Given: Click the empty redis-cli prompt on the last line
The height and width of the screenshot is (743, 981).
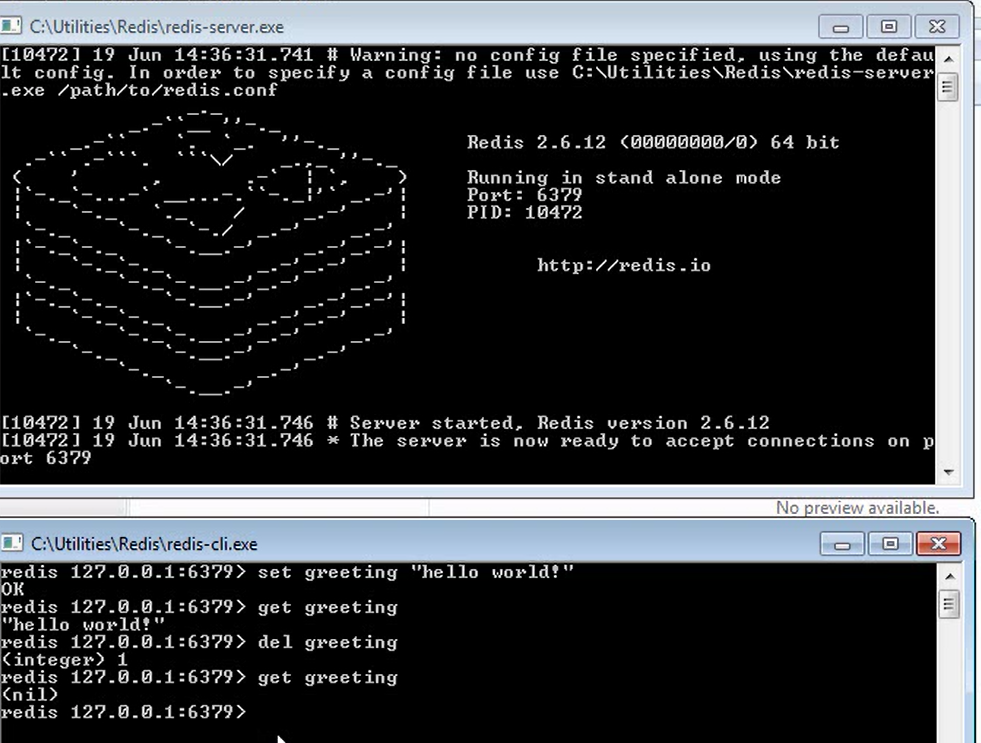Looking at the screenshot, I should click(124, 712).
